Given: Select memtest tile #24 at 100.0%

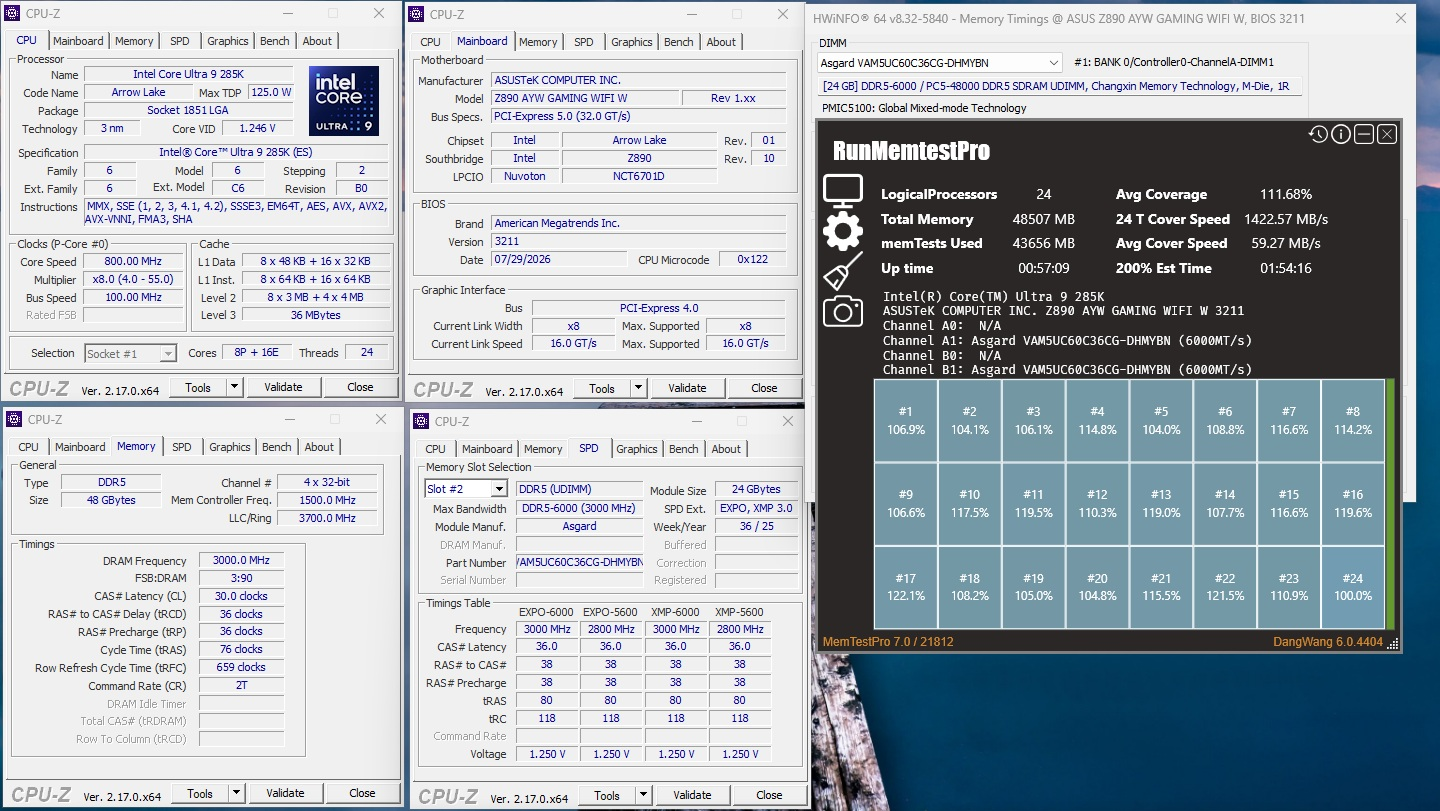Looking at the screenshot, I should (x=1353, y=587).
